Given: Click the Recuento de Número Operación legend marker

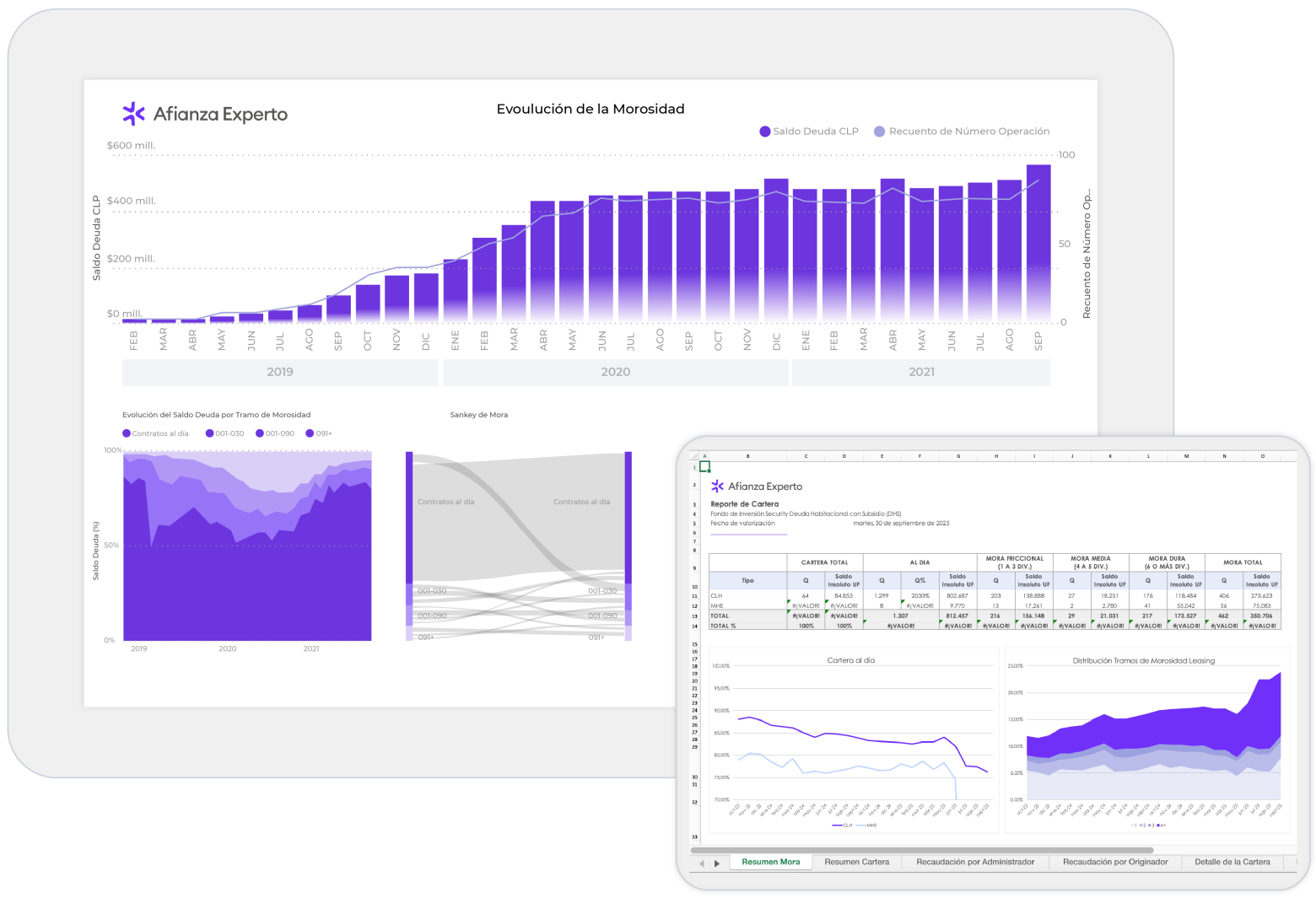Looking at the screenshot, I should pyautogui.click(x=879, y=132).
